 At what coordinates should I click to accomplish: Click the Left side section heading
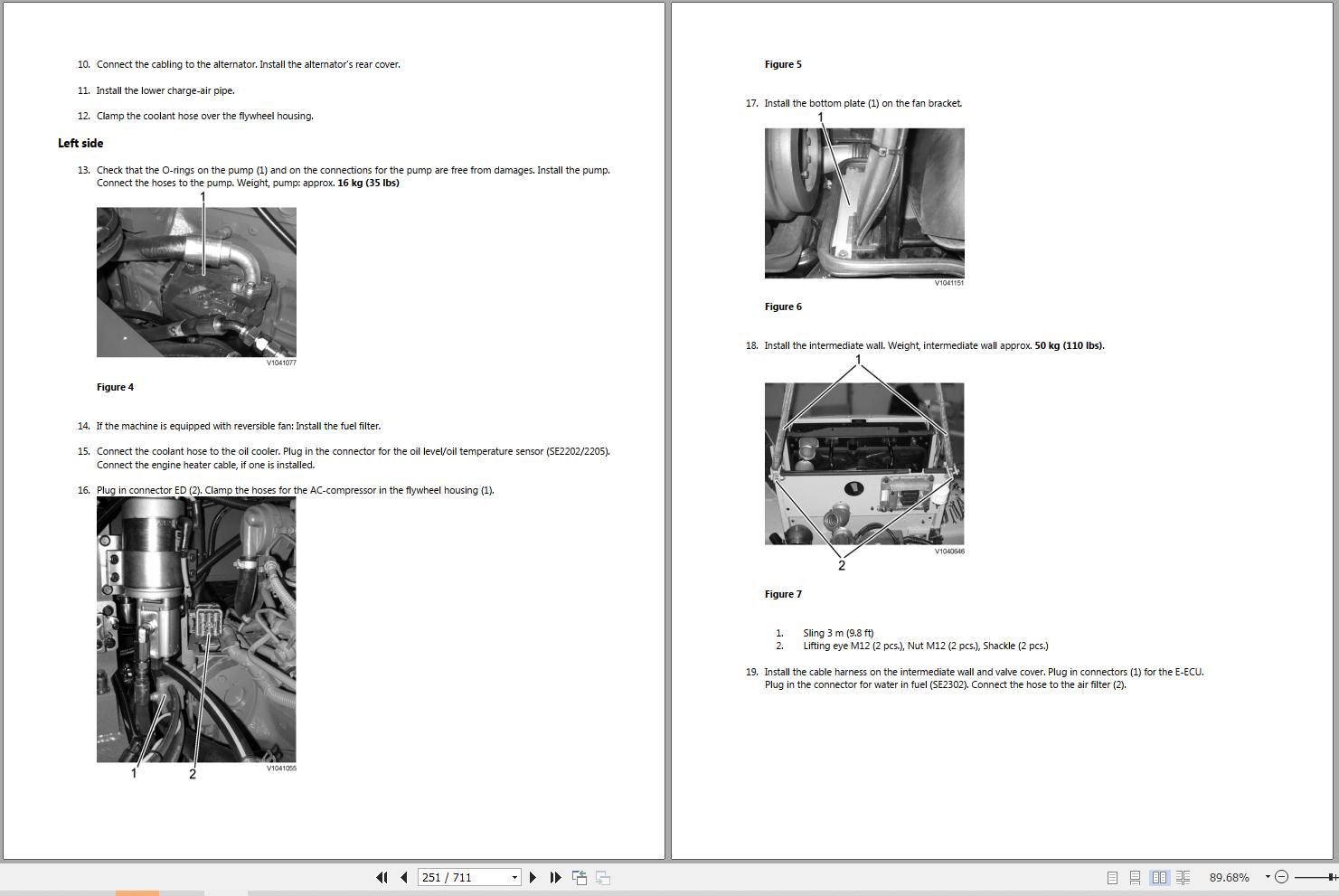(x=80, y=143)
